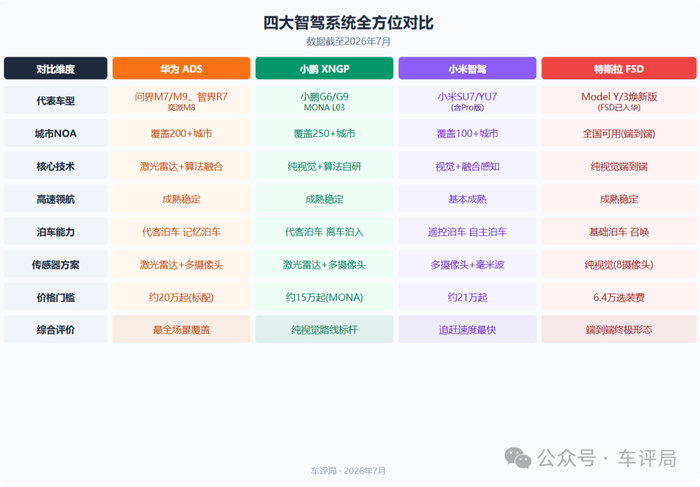Click the cell 约21万起
The height and width of the screenshot is (487, 700).
[x=467, y=297]
